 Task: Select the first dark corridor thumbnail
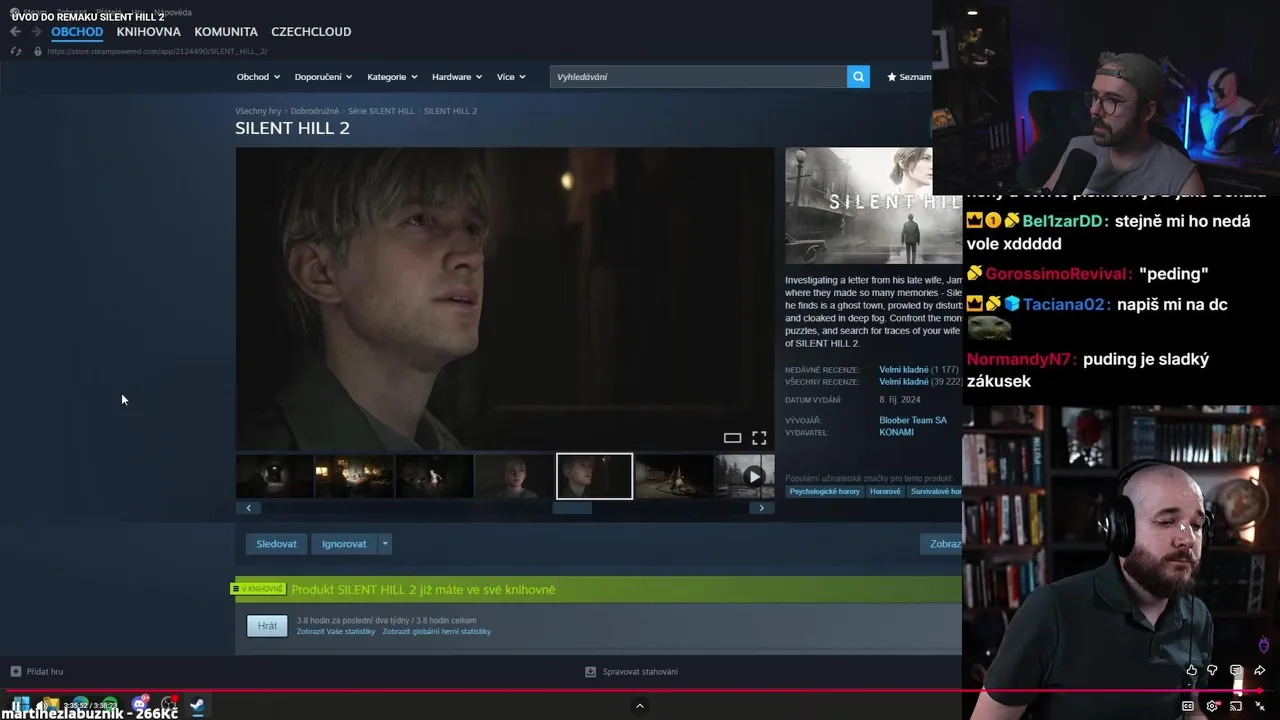[x=274, y=476]
